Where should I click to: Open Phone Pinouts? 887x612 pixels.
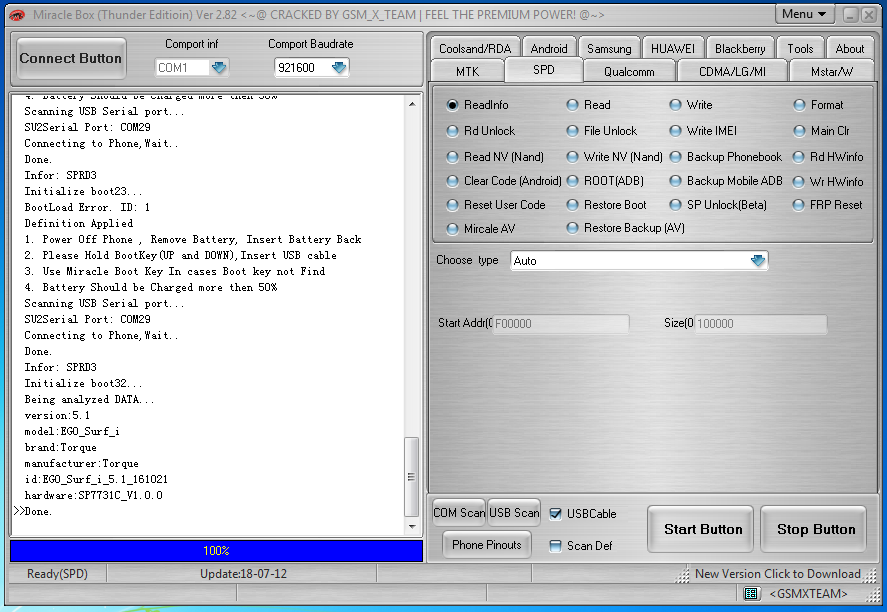[486, 545]
